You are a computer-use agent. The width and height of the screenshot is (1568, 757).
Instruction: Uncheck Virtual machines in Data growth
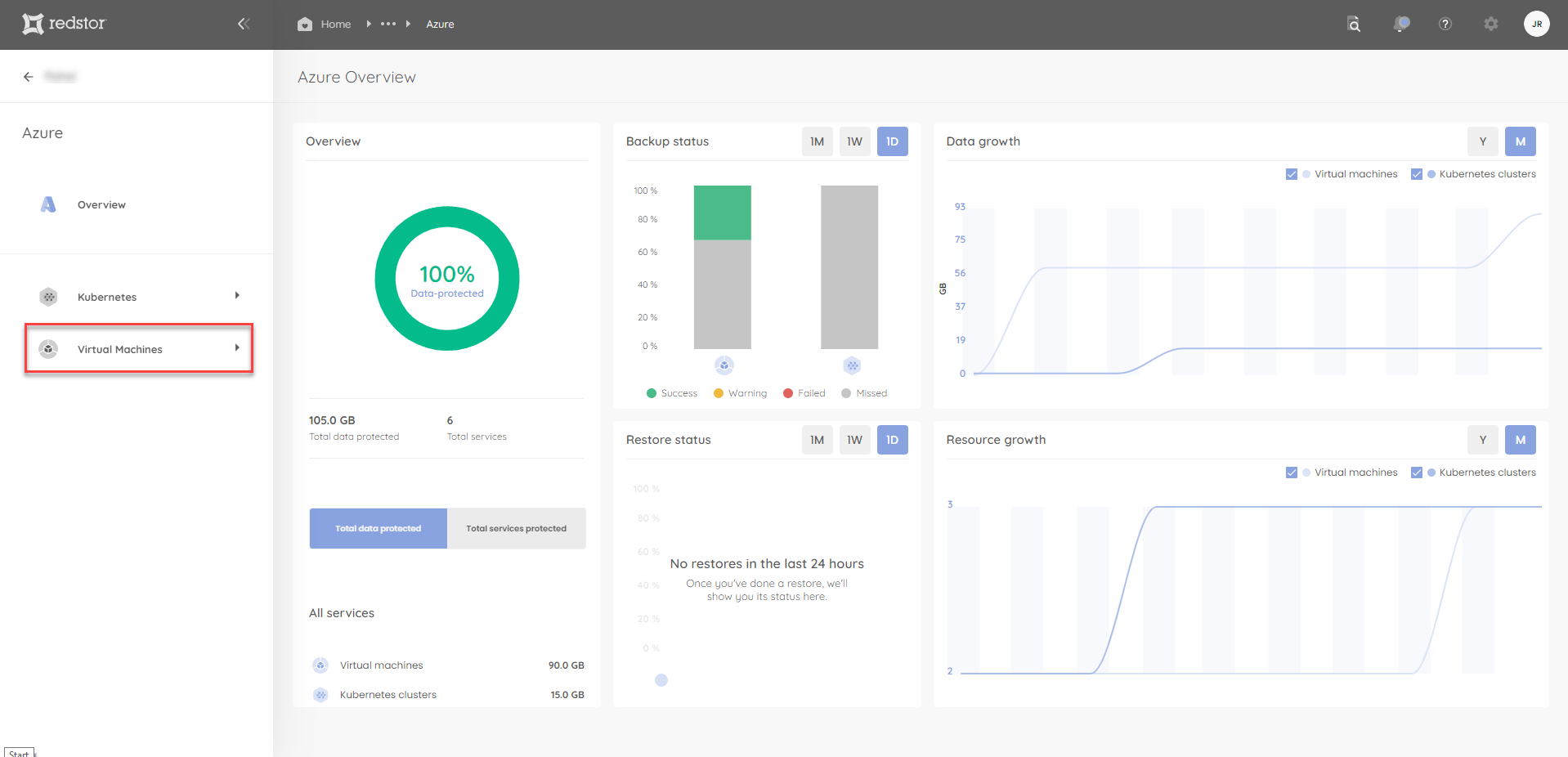coord(1292,174)
